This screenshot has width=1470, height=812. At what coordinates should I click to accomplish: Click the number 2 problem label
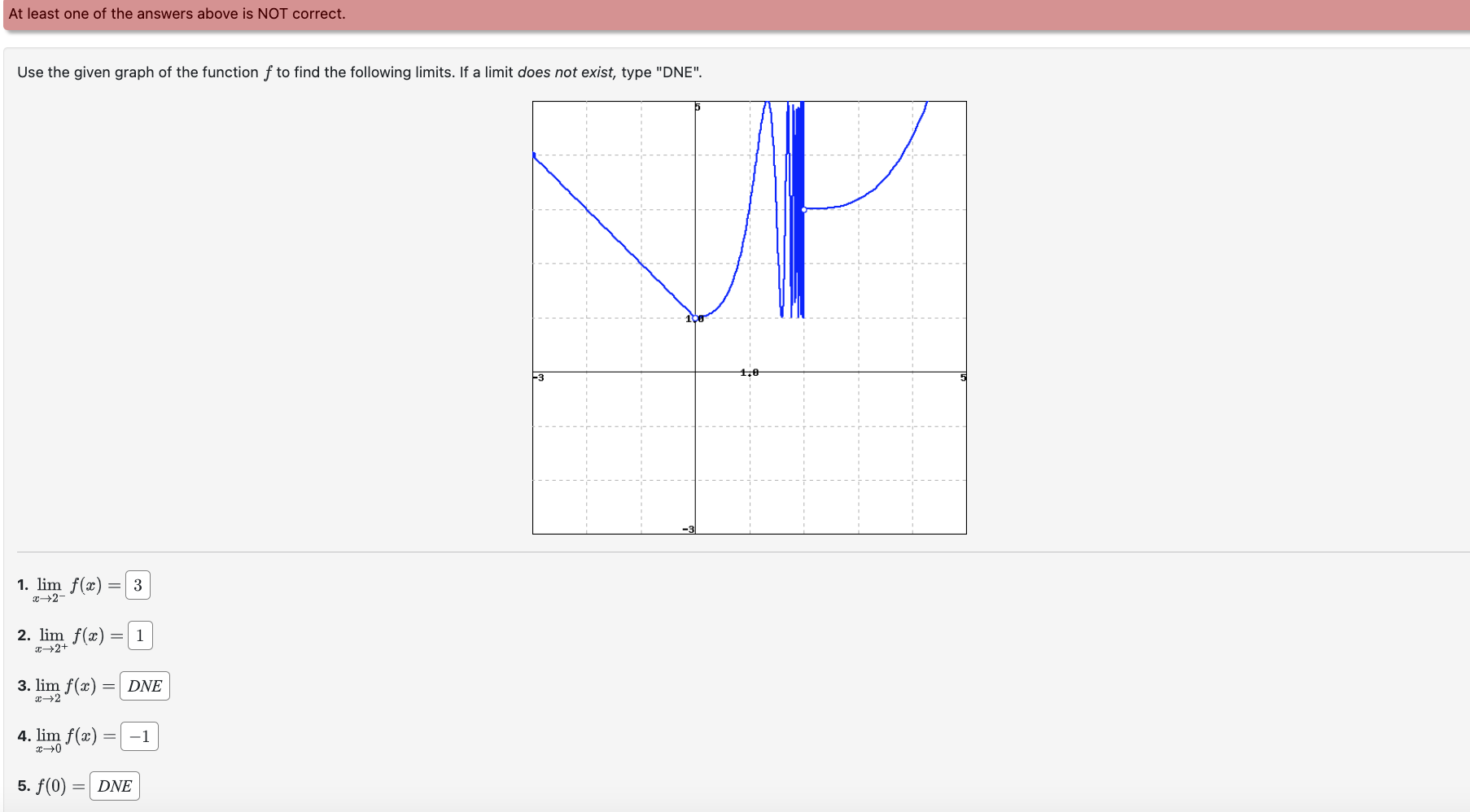point(23,635)
